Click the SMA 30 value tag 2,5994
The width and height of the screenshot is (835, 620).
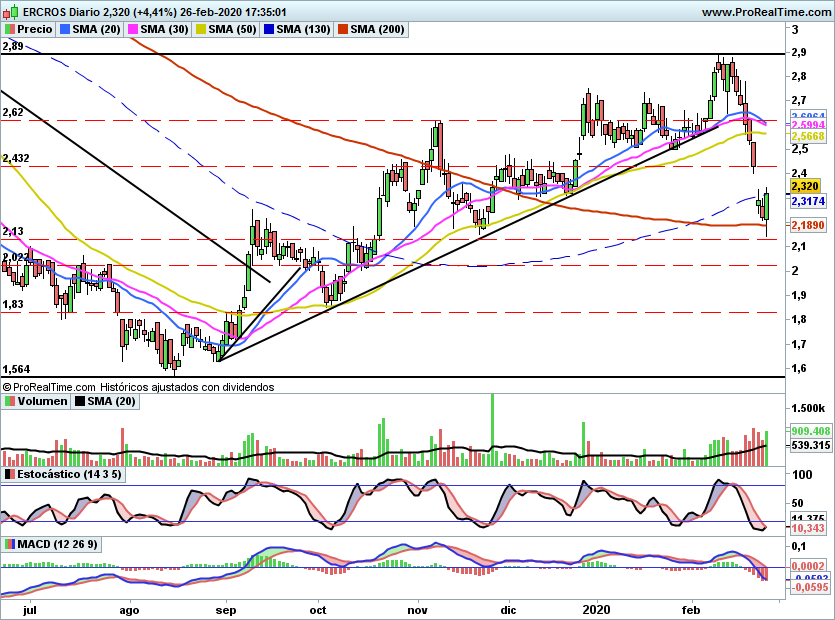tap(808, 125)
